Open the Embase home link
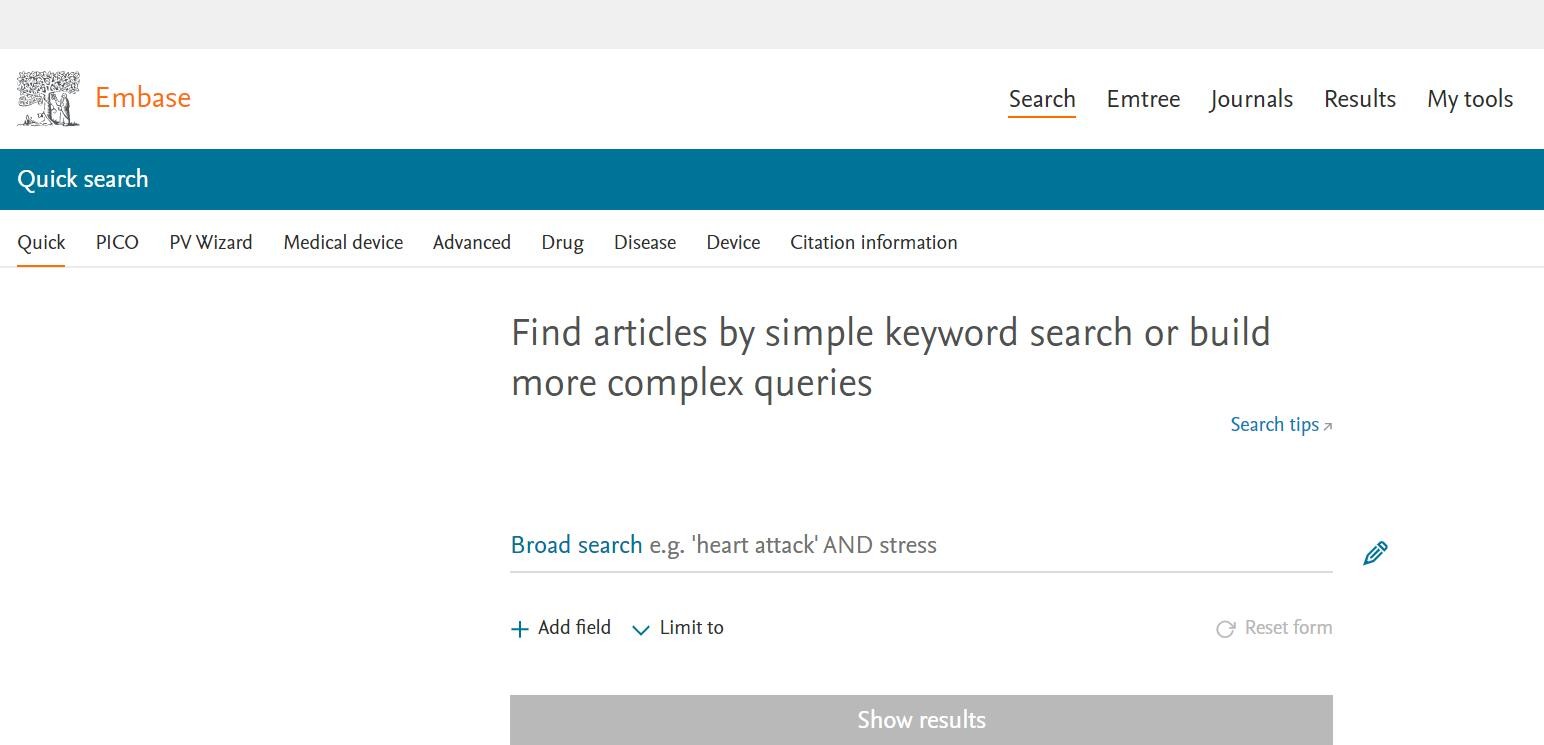The width and height of the screenshot is (1544, 745). click(x=143, y=98)
